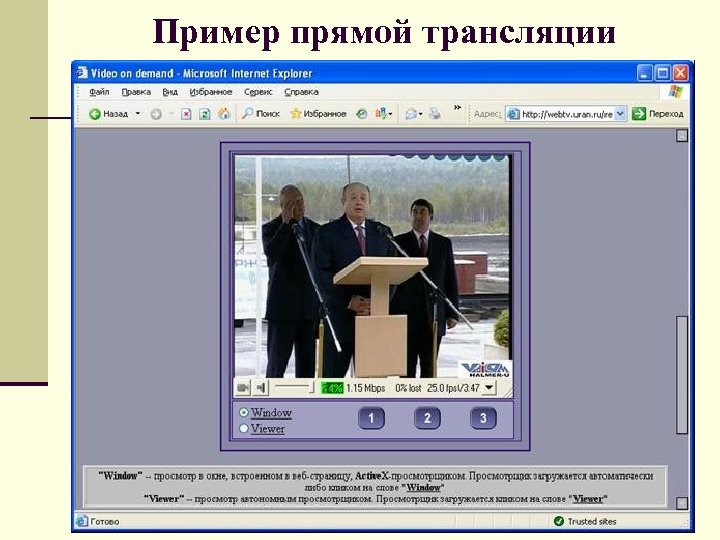
Task: Open the Сервис menu
Action: tap(258, 92)
